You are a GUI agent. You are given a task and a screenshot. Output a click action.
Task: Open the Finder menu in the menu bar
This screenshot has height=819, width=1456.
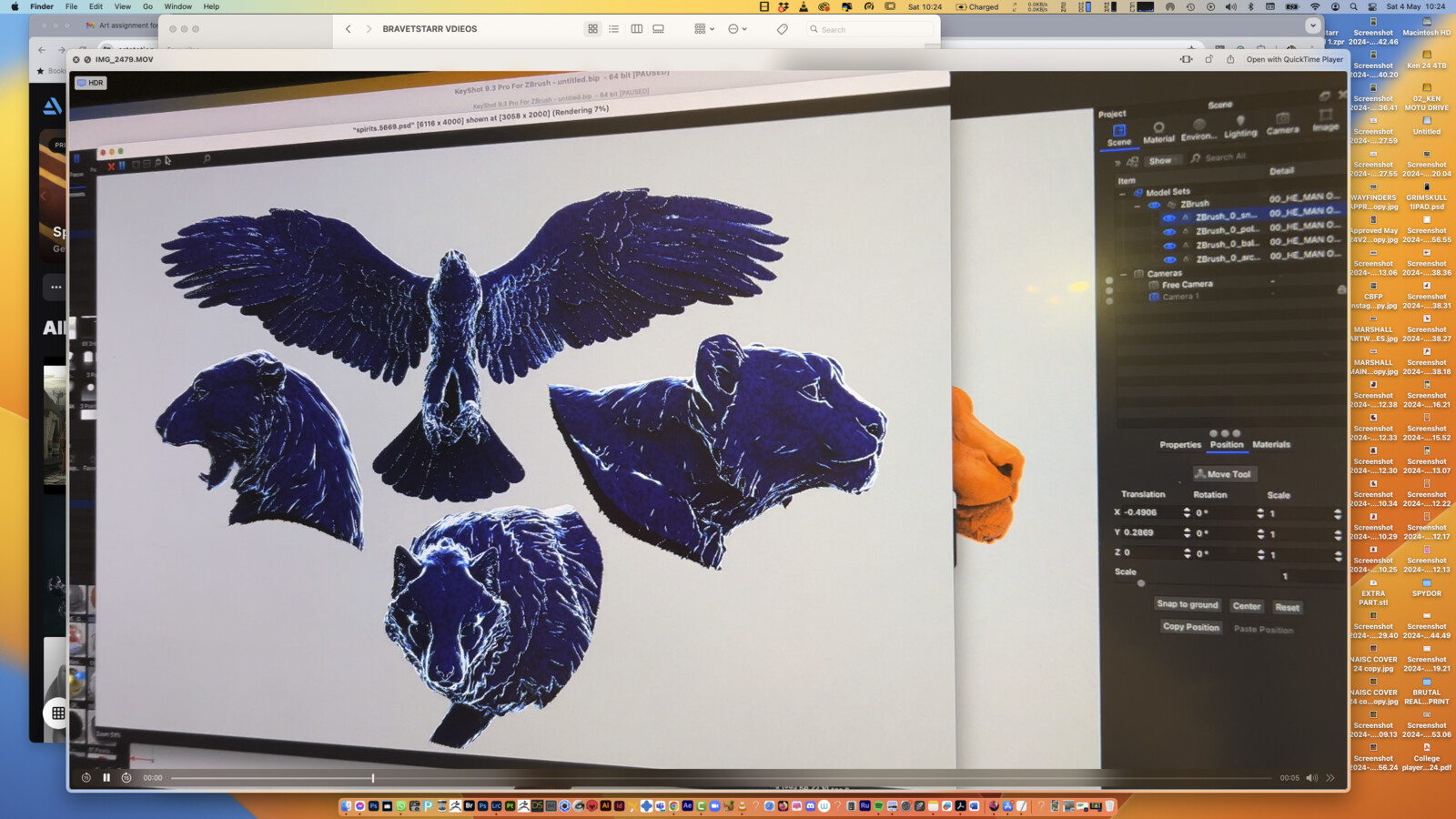click(x=42, y=6)
